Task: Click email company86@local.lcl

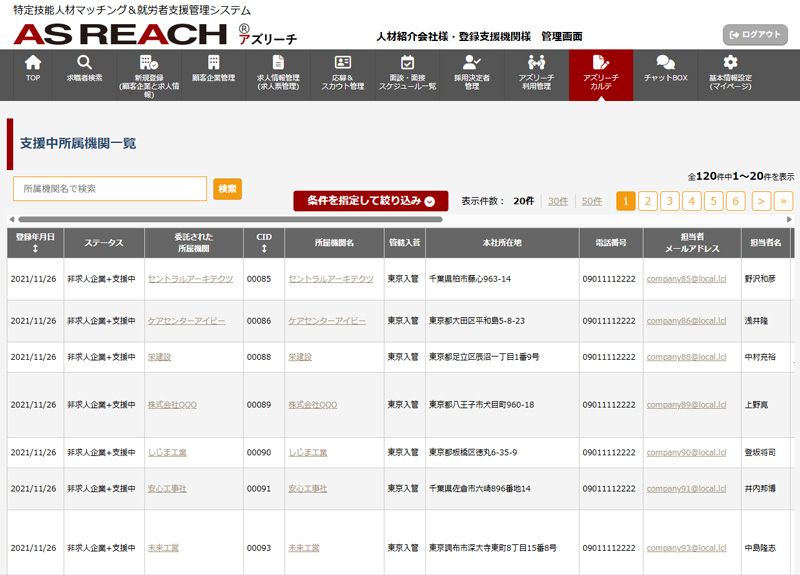Action: click(686, 321)
